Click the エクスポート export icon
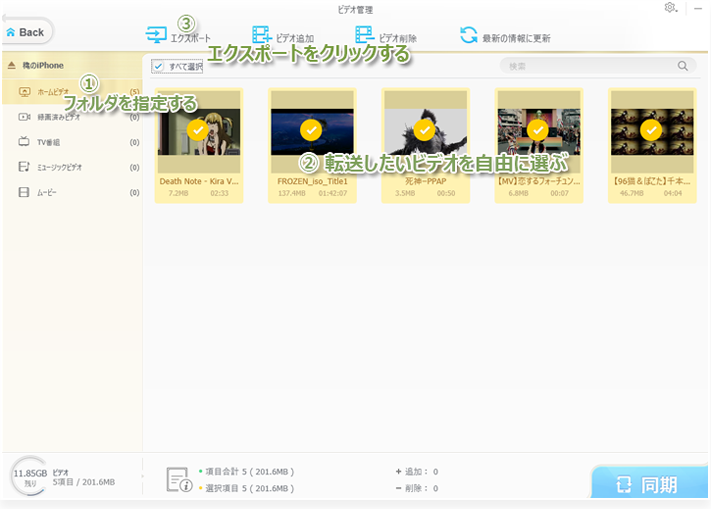Screen dimensions: 711x509 (156, 34)
